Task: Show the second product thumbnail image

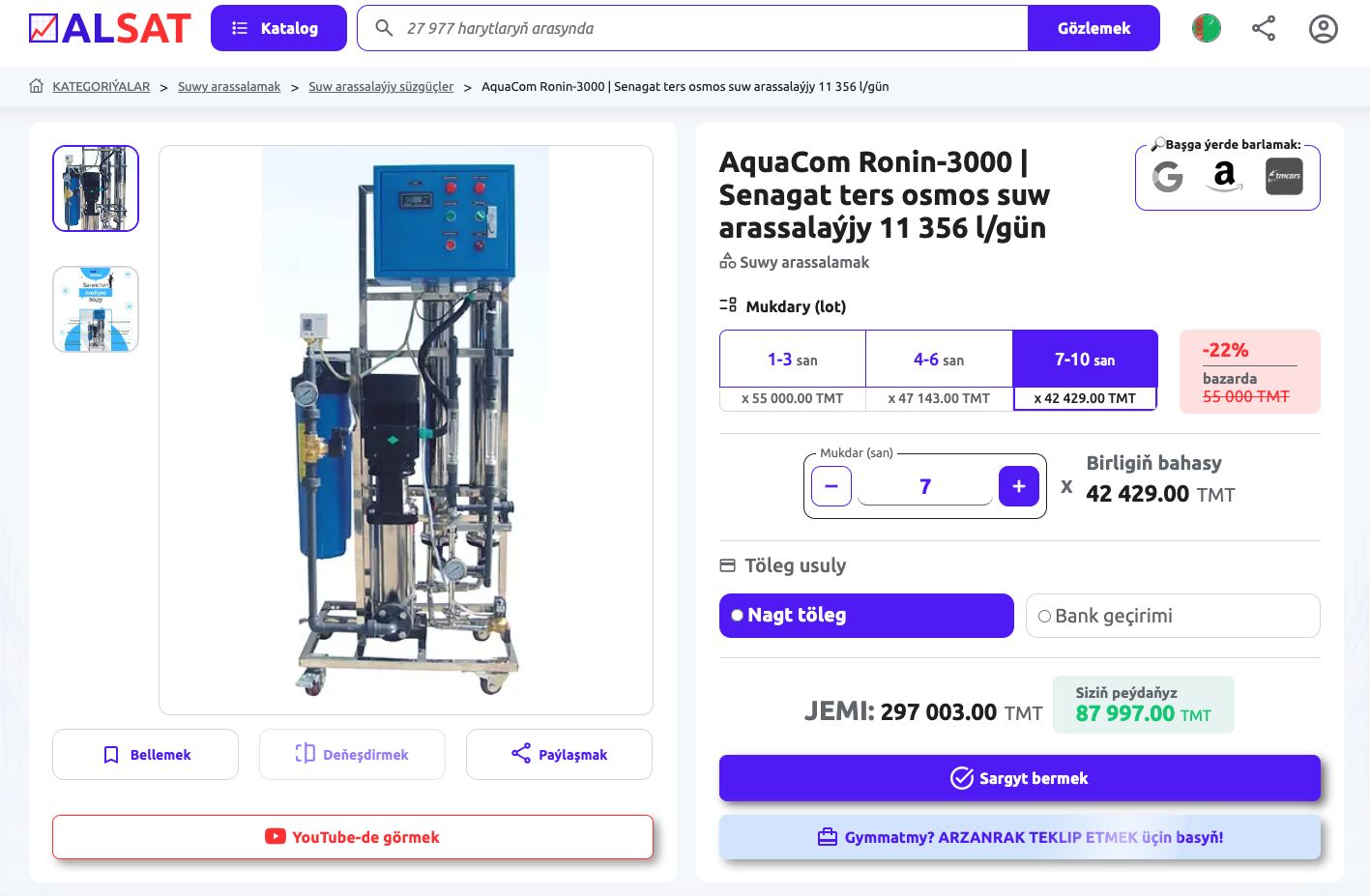Action: point(96,309)
